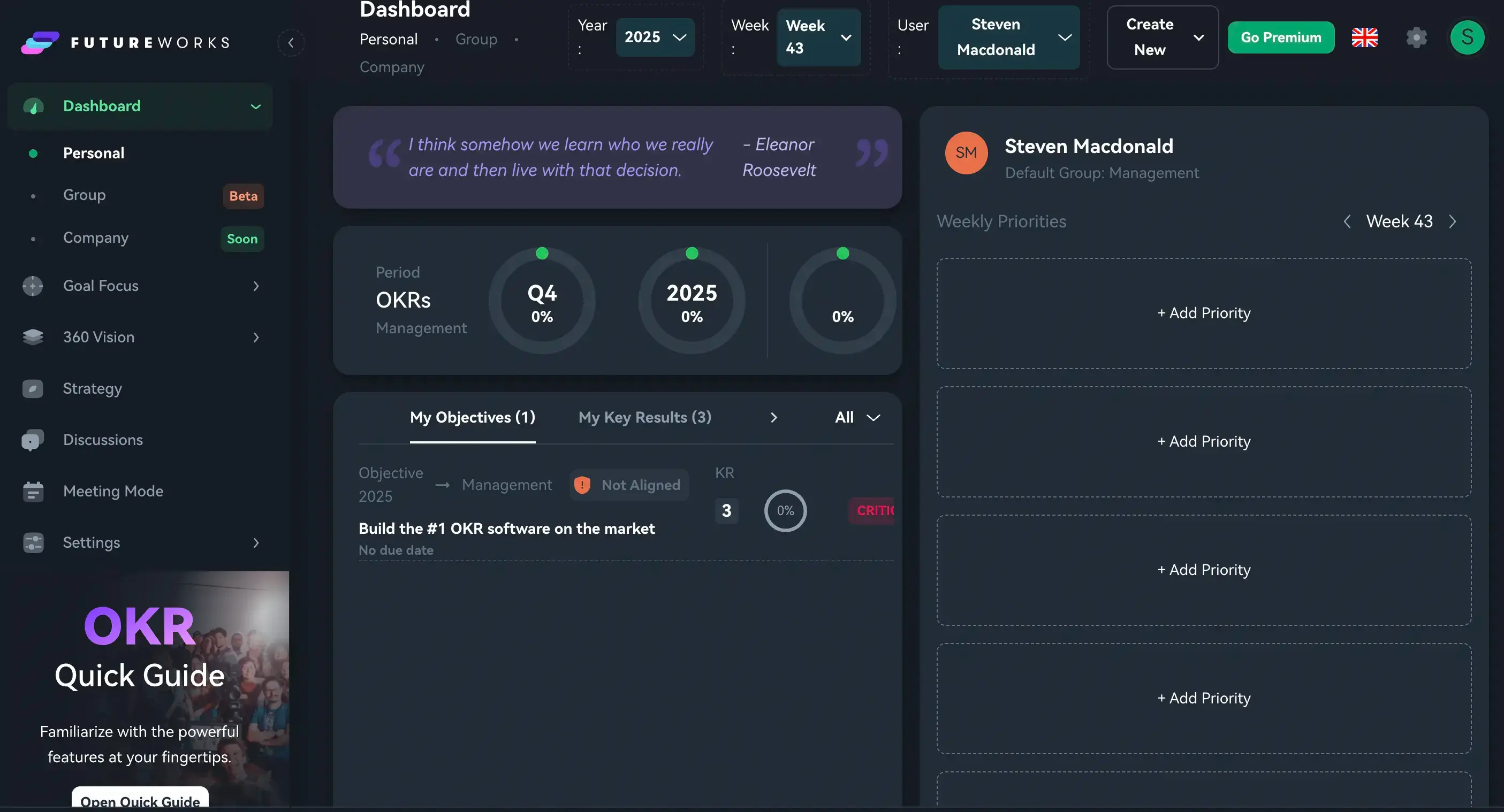Select Company in the sidebar

[x=96, y=238]
